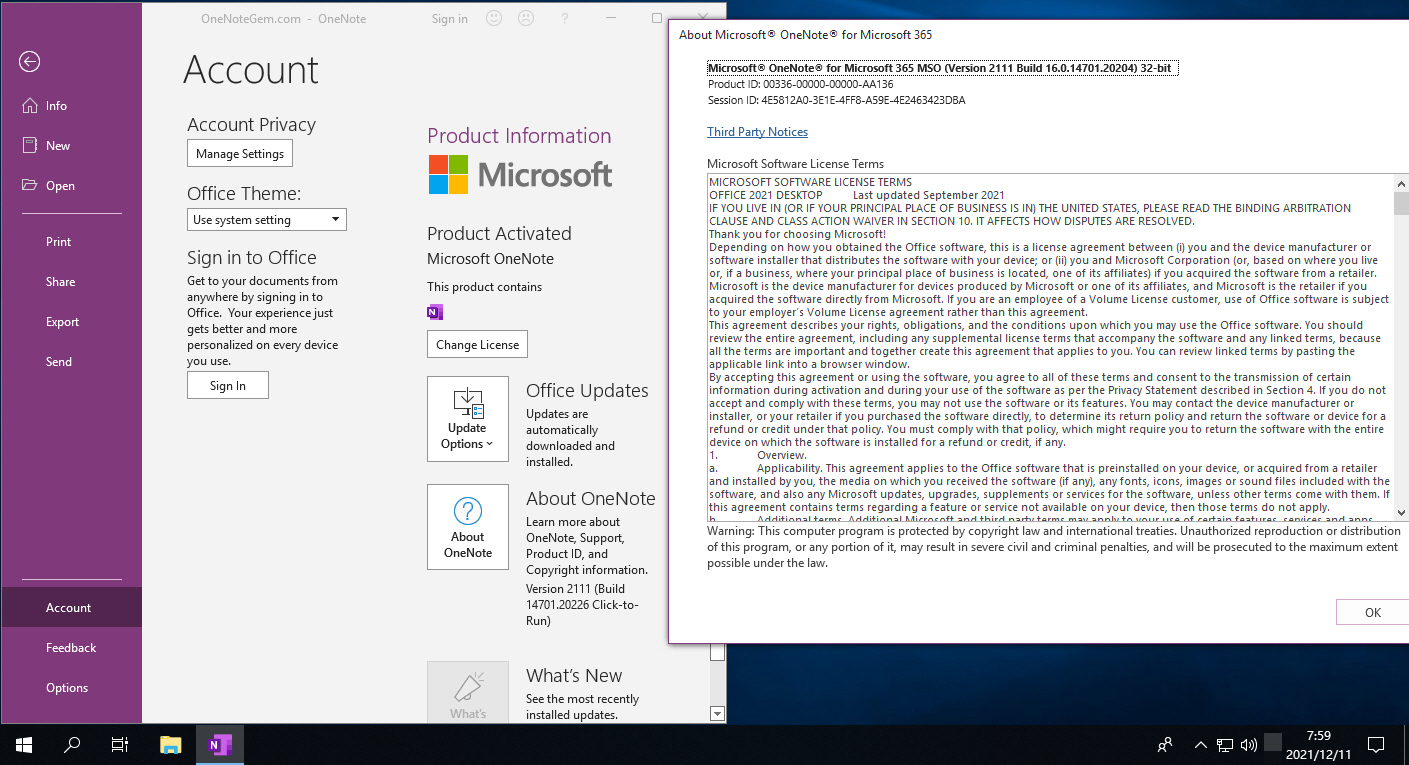The width and height of the screenshot is (1409, 765).
Task: Click the OneNote product icon under This product contains
Action: [x=435, y=312]
